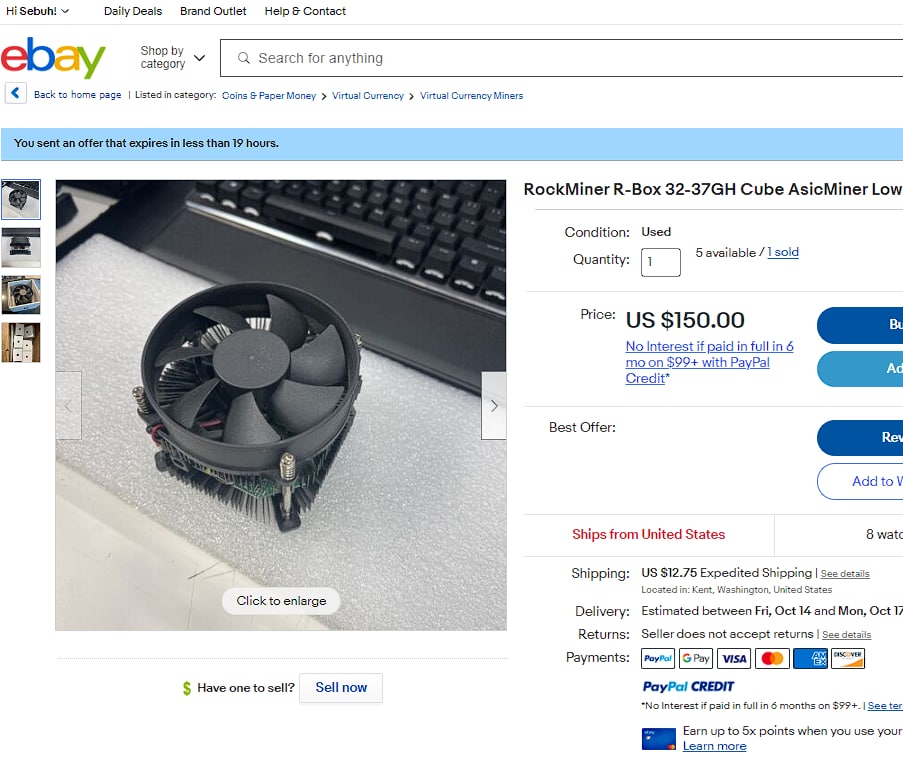Click the PayPal Credit logo
This screenshot has width=903, height=776.
tap(688, 686)
